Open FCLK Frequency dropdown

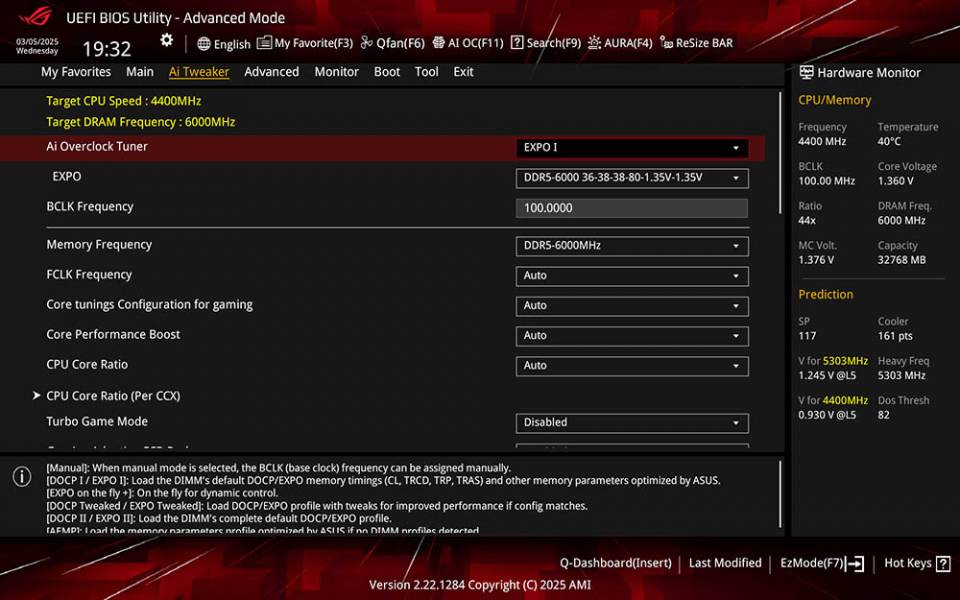[632, 276]
